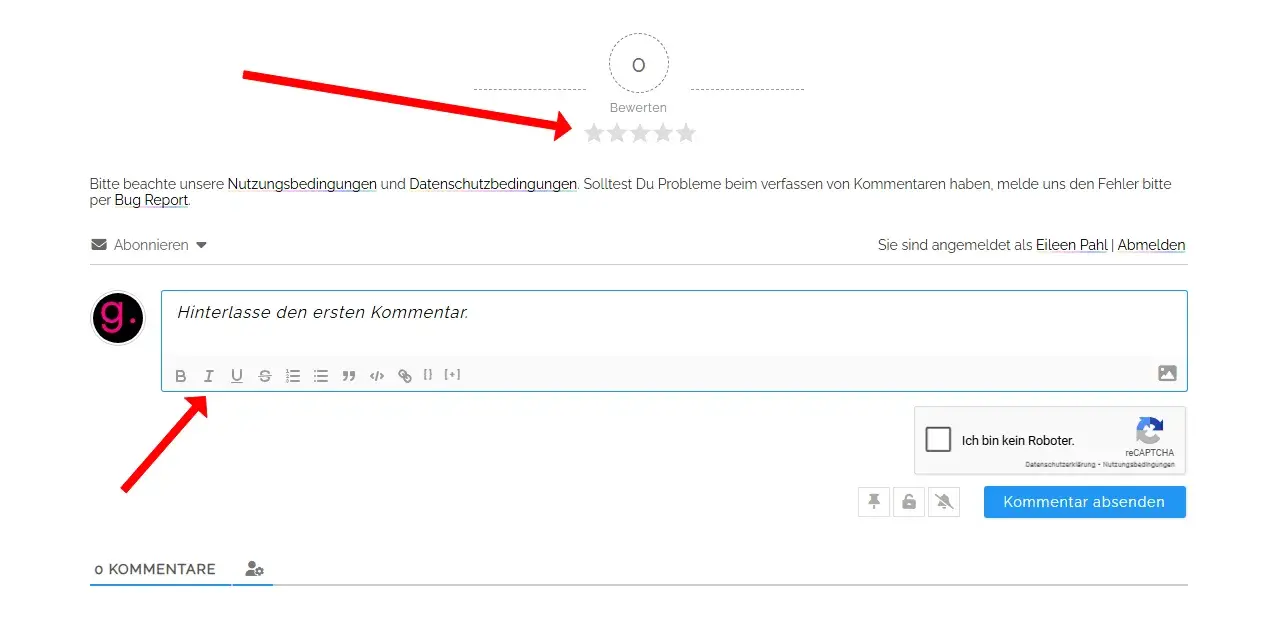The width and height of the screenshot is (1268, 622).
Task: Click the underline formatting icon
Action: tap(236, 376)
